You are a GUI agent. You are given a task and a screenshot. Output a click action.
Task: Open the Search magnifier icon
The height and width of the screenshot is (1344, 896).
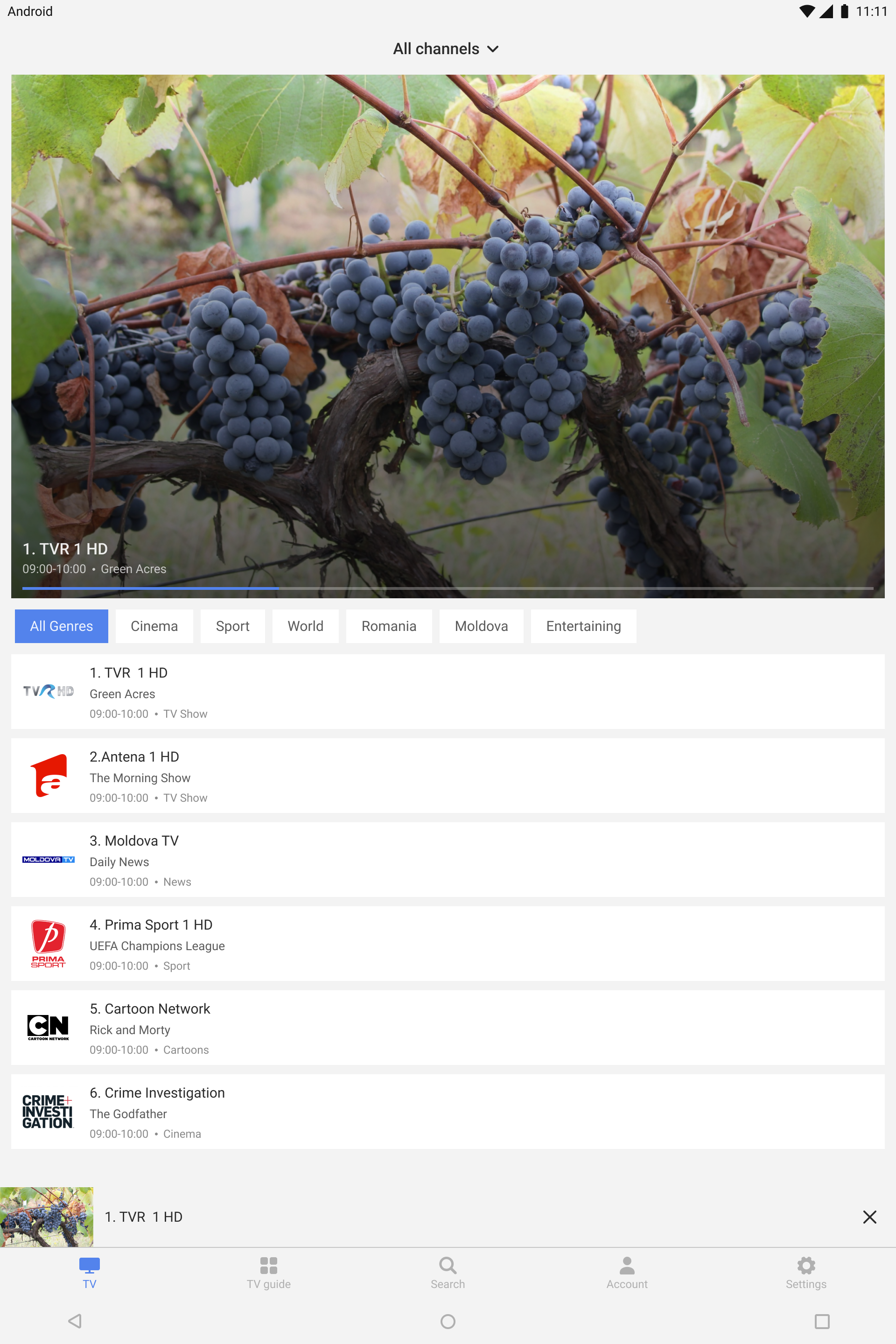(x=448, y=1265)
